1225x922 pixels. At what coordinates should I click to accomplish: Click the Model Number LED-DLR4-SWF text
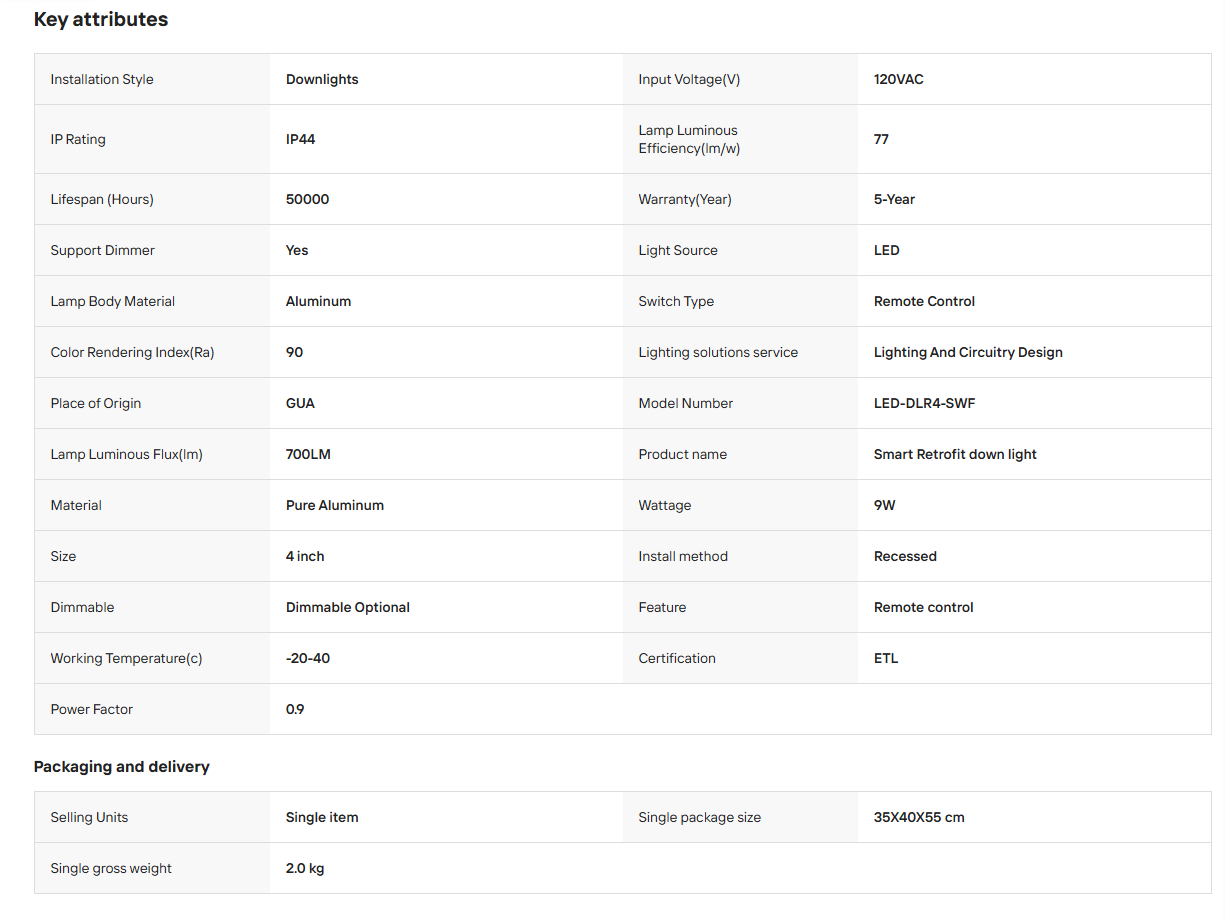(924, 403)
